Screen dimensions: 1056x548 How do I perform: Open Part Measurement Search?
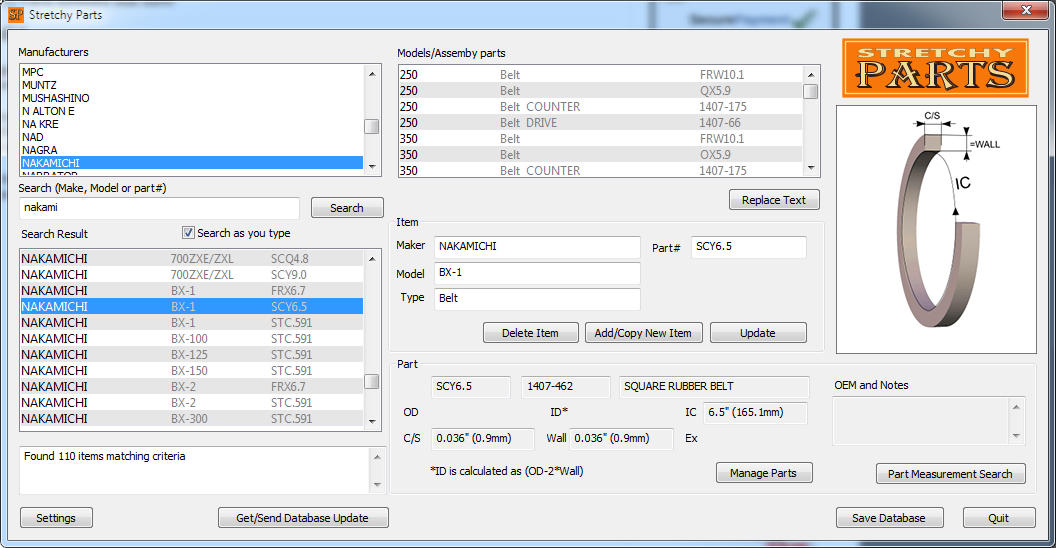[950, 473]
